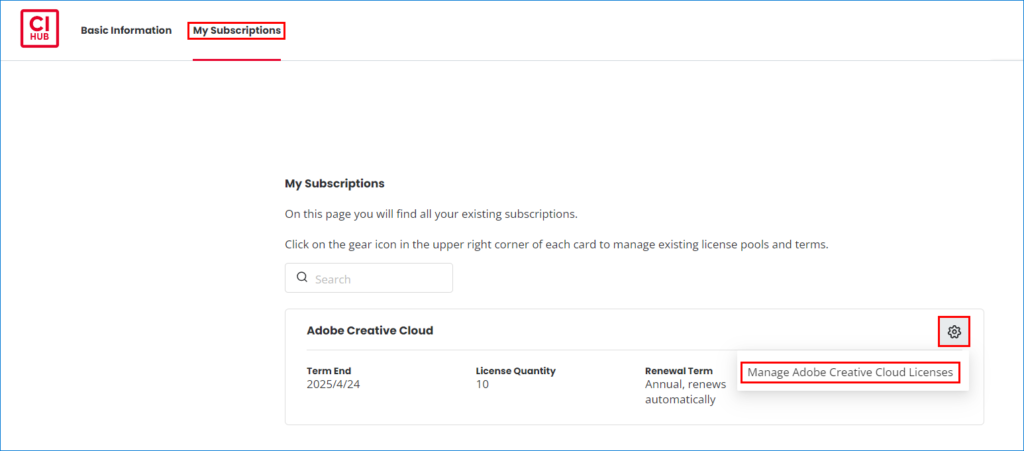Screen dimensions: 1024x451
Task: Click the My Subscriptions page heading
Action: (334, 183)
